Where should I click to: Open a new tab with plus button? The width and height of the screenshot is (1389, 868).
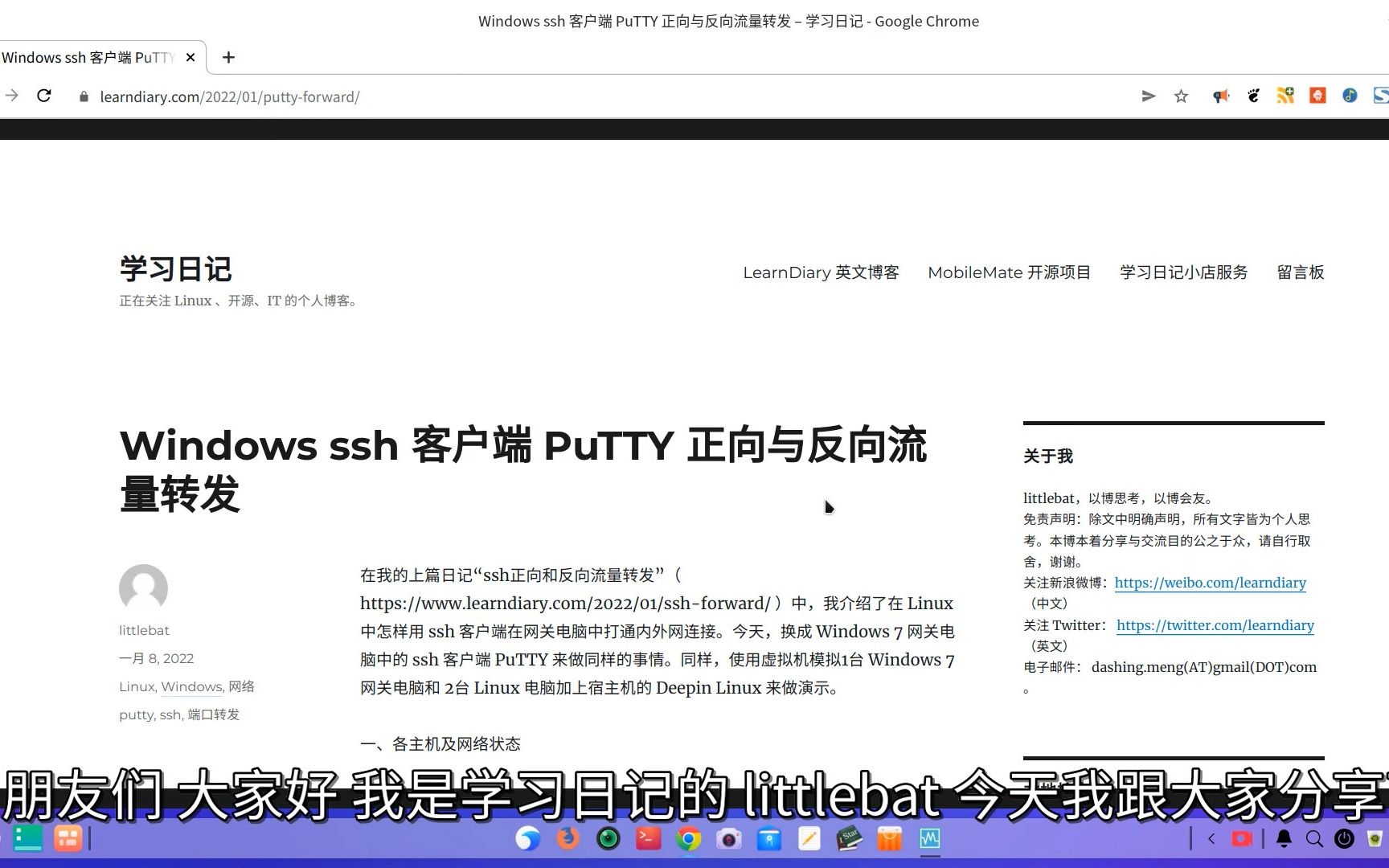(228, 57)
